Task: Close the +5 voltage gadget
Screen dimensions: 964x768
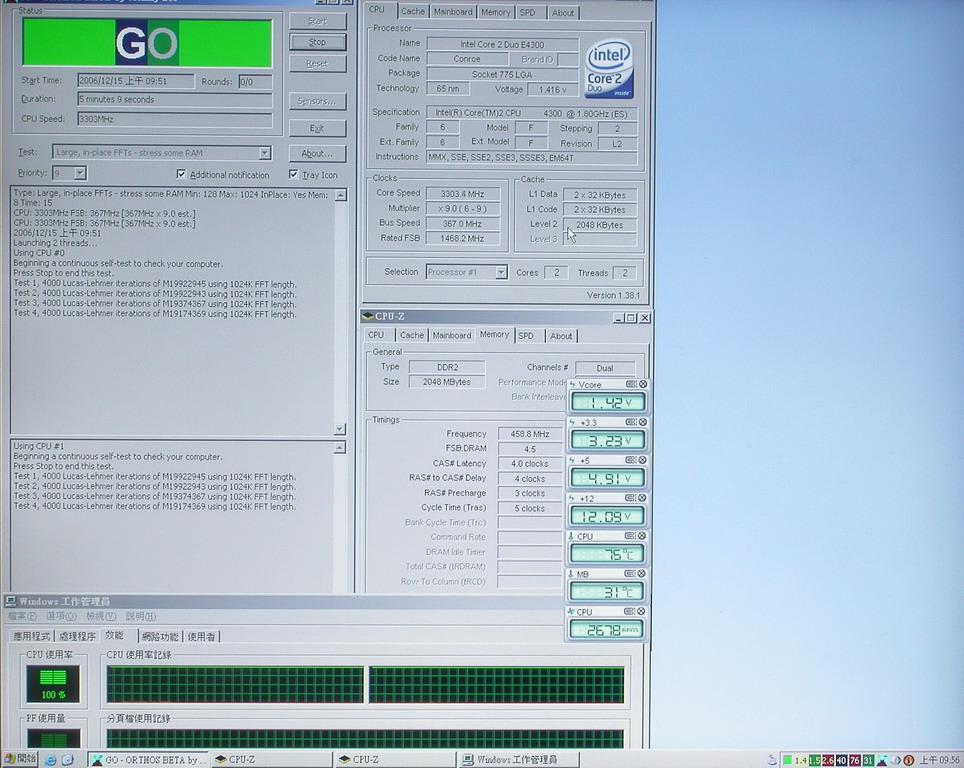Action: pos(642,460)
